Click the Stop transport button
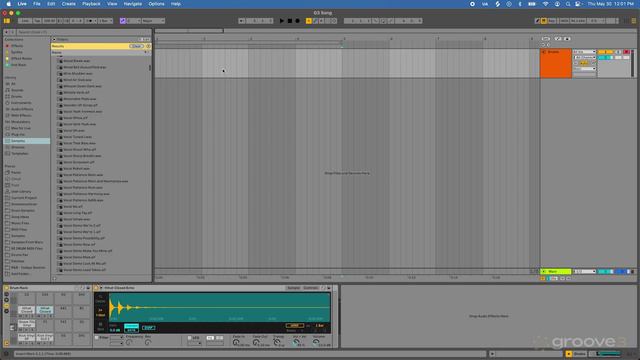The height and width of the screenshot is (360, 640). coord(289,21)
